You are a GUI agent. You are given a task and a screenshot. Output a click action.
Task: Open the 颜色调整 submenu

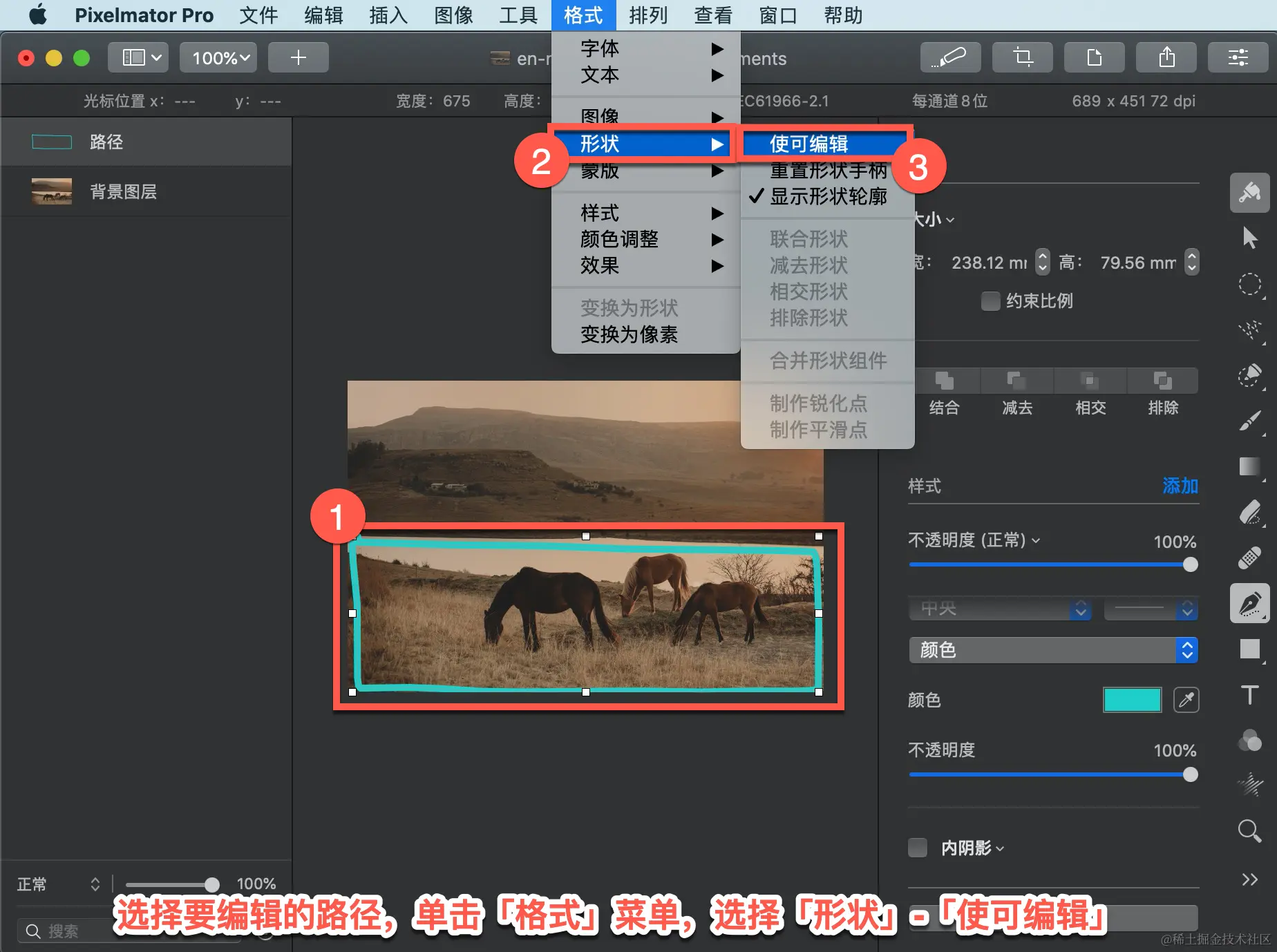(645, 240)
